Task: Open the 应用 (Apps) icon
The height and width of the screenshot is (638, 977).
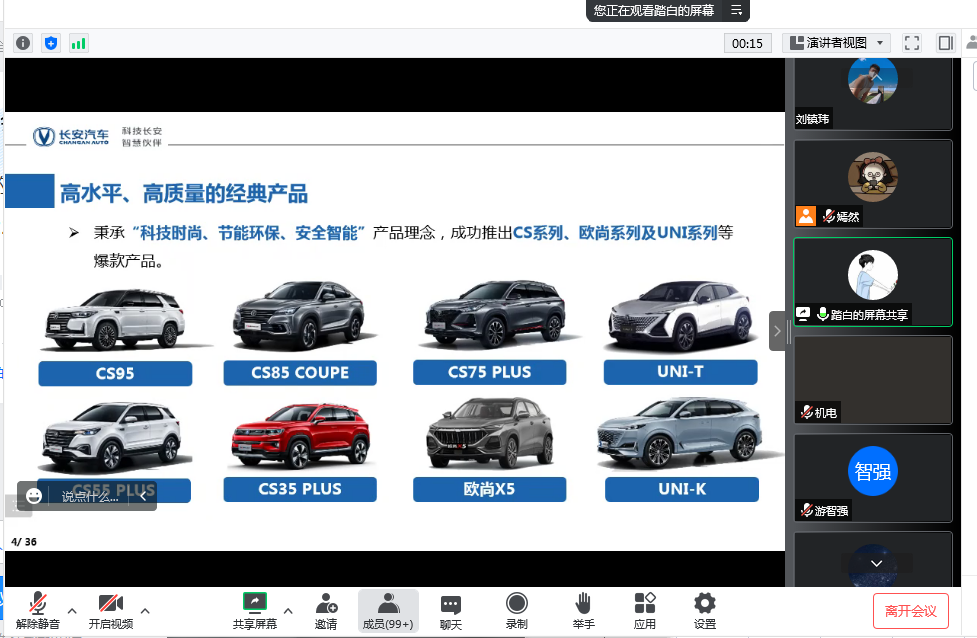Action: [x=645, y=610]
